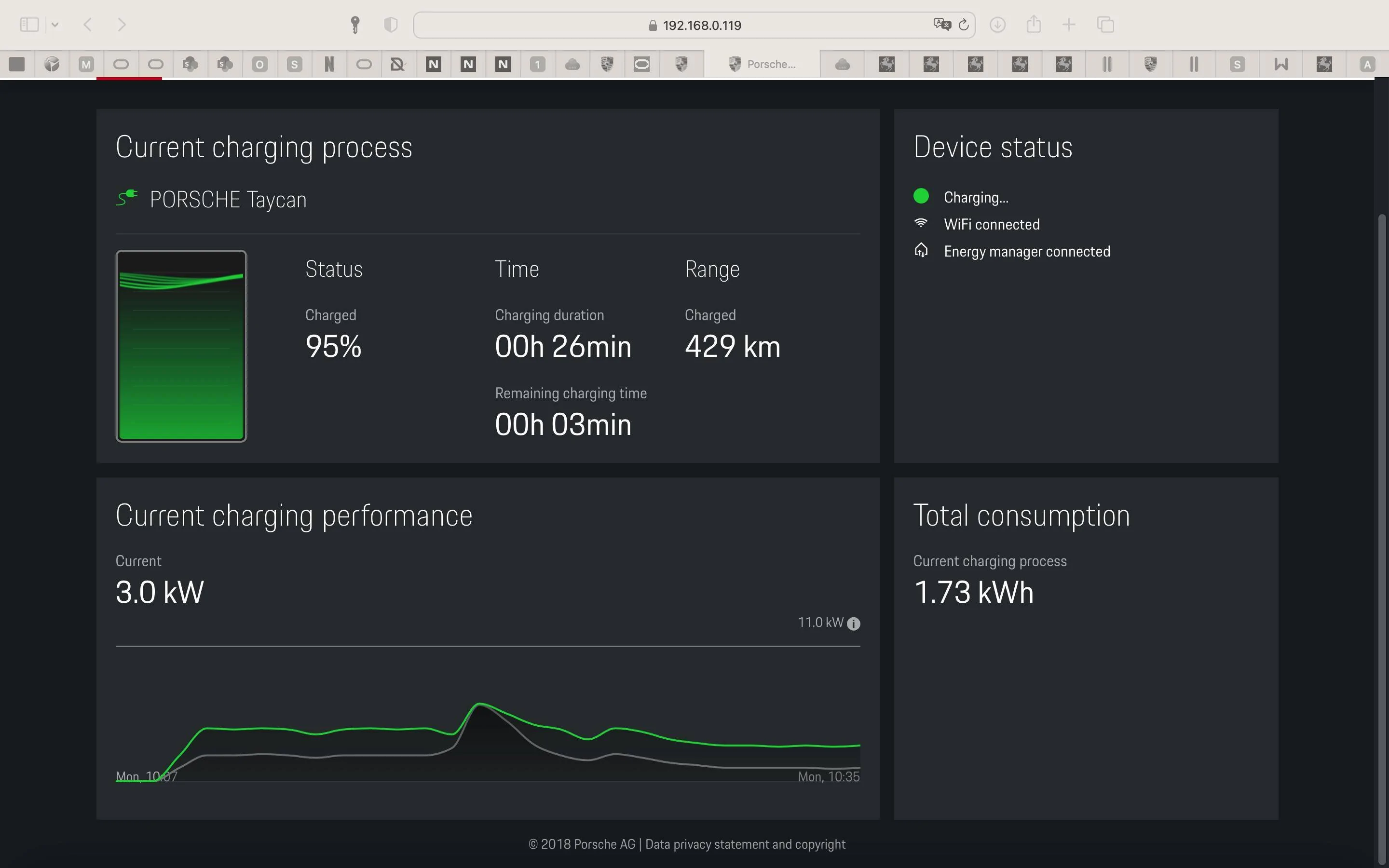Open the privacy report shield icon
This screenshot has width=1389, height=868.
pyautogui.click(x=391, y=25)
